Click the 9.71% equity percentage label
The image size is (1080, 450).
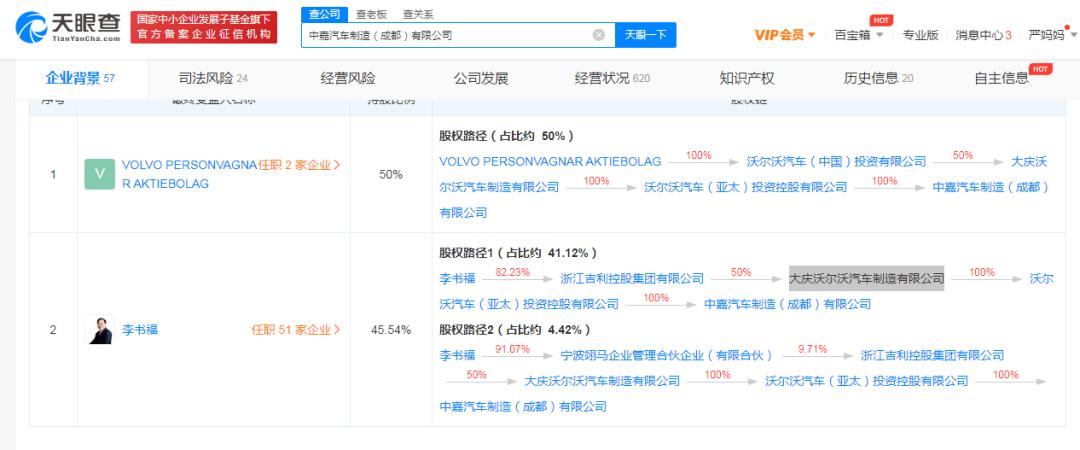point(811,349)
